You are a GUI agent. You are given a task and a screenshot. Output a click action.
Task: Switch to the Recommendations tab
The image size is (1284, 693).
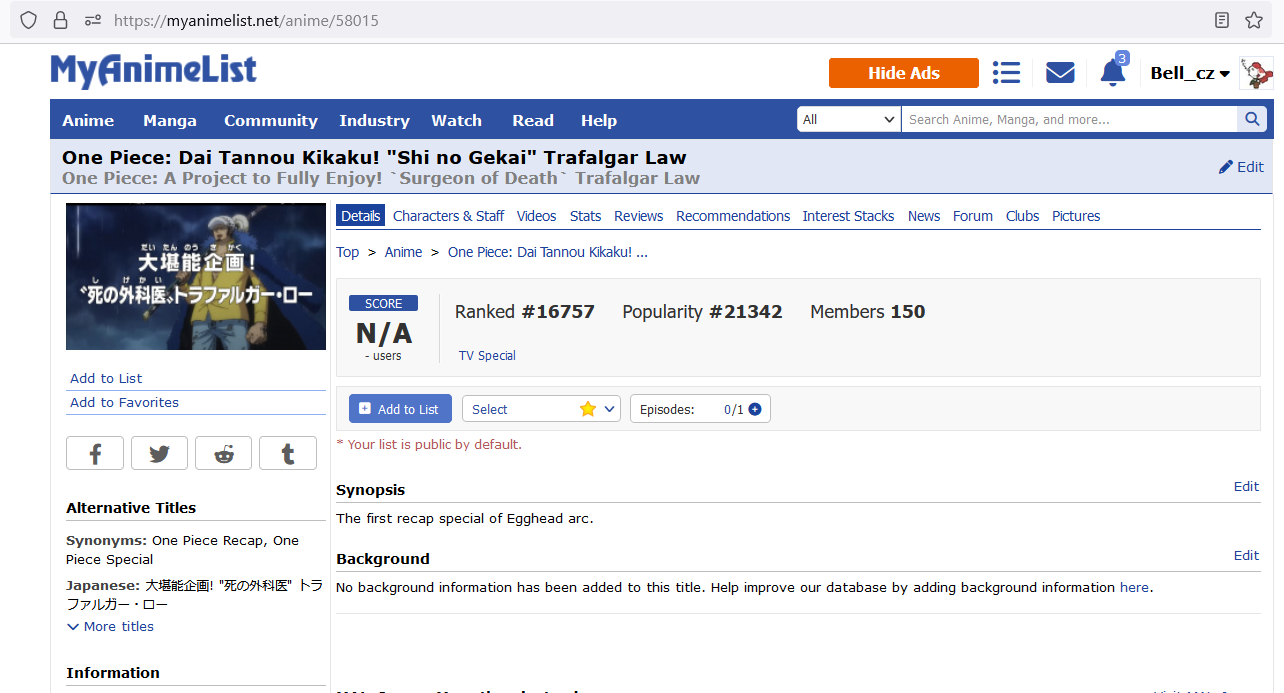pyautogui.click(x=733, y=216)
